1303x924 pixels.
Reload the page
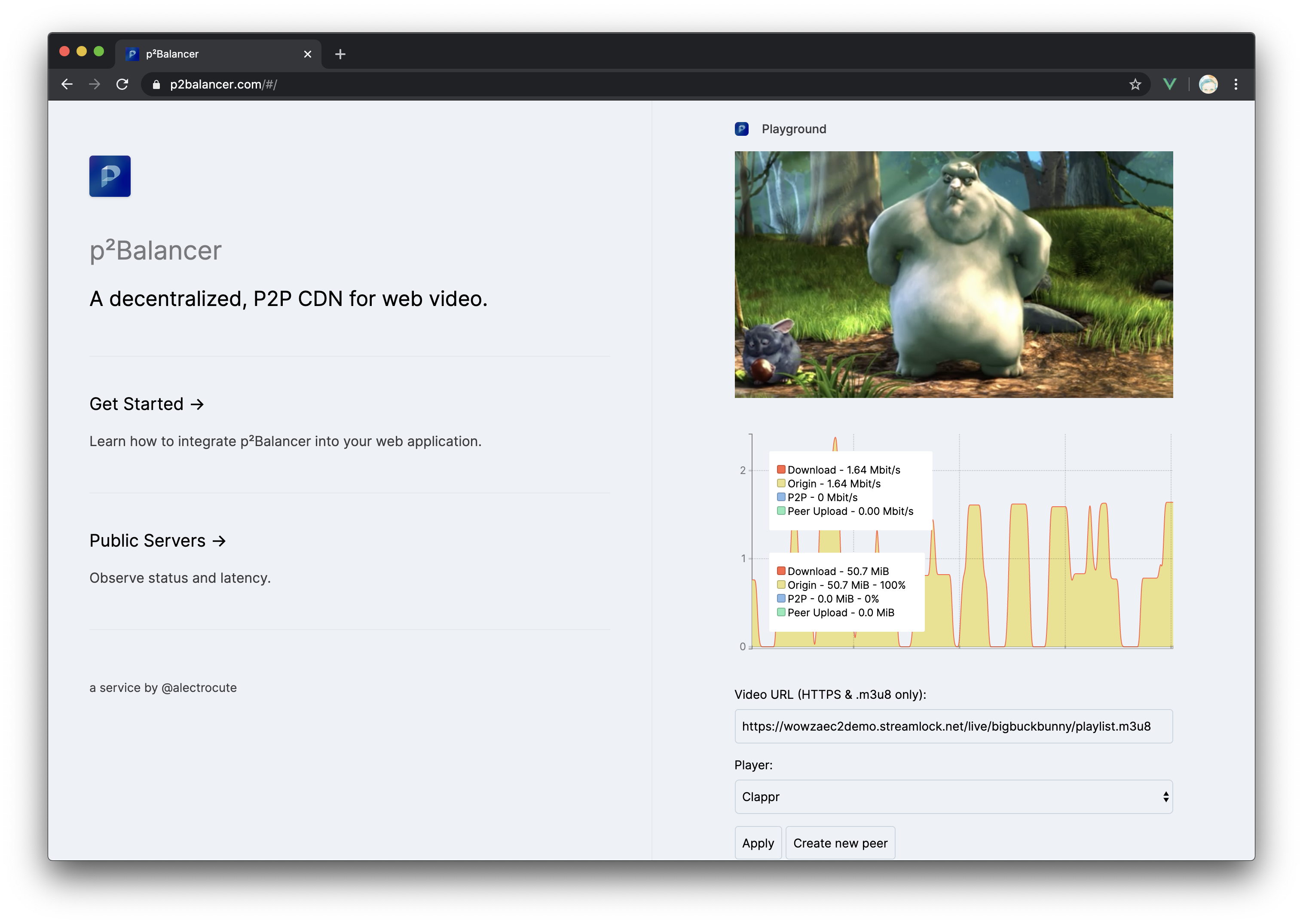[x=123, y=84]
